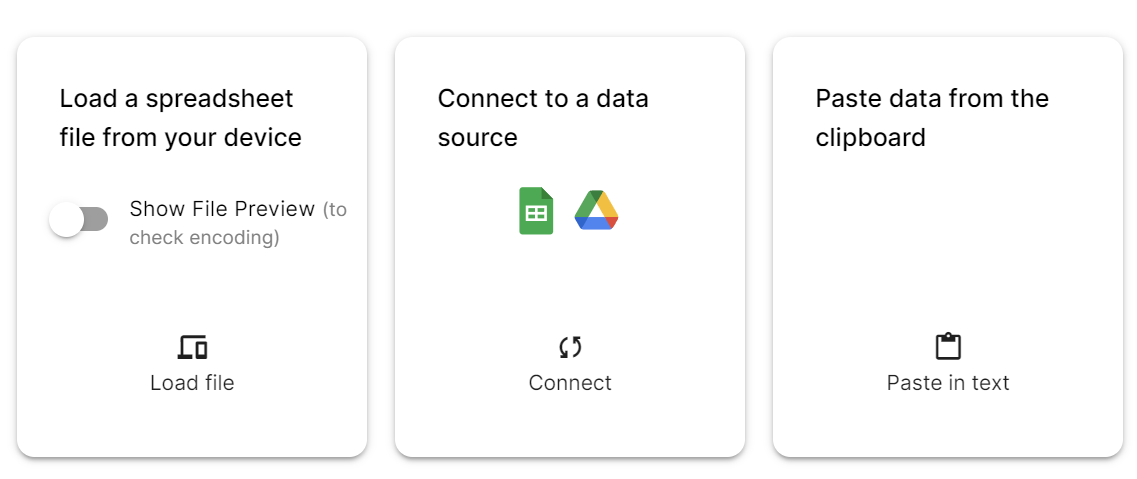Click the Google Drive icon
Screen dimensions: 1137x479
click(596, 211)
